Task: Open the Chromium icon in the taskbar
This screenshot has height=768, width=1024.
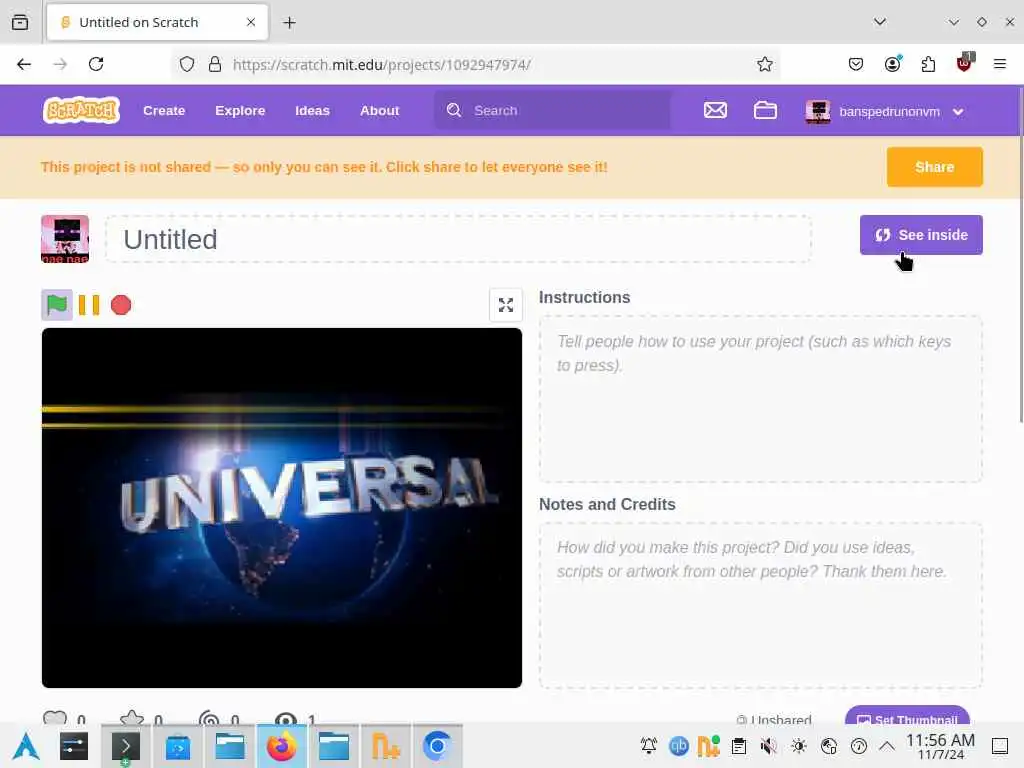Action: point(437,746)
